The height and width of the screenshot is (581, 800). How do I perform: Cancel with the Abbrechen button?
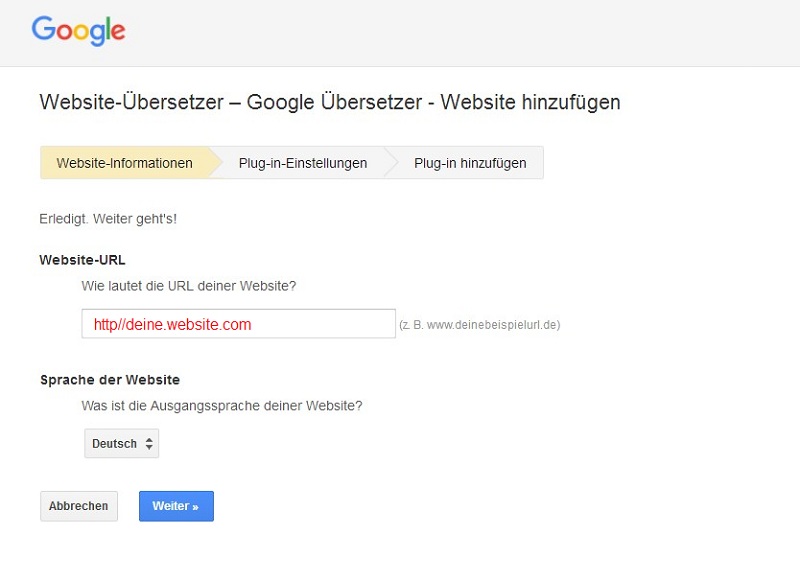click(x=78, y=506)
